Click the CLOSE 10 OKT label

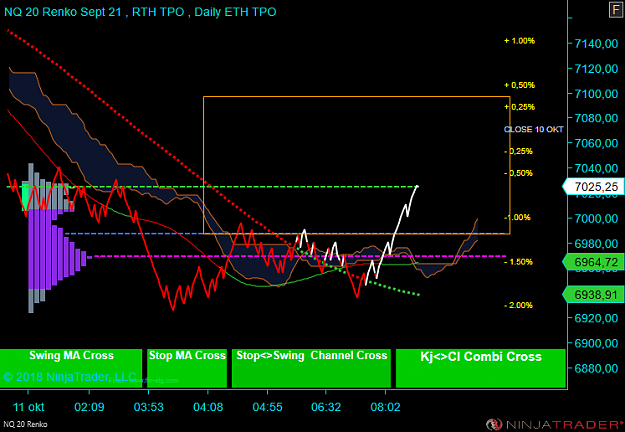coord(533,130)
